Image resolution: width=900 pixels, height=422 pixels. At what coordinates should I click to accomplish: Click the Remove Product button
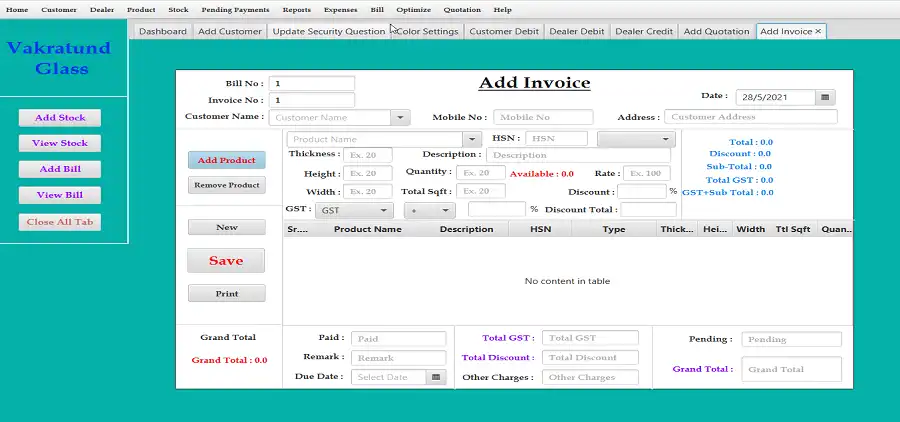pos(226,185)
